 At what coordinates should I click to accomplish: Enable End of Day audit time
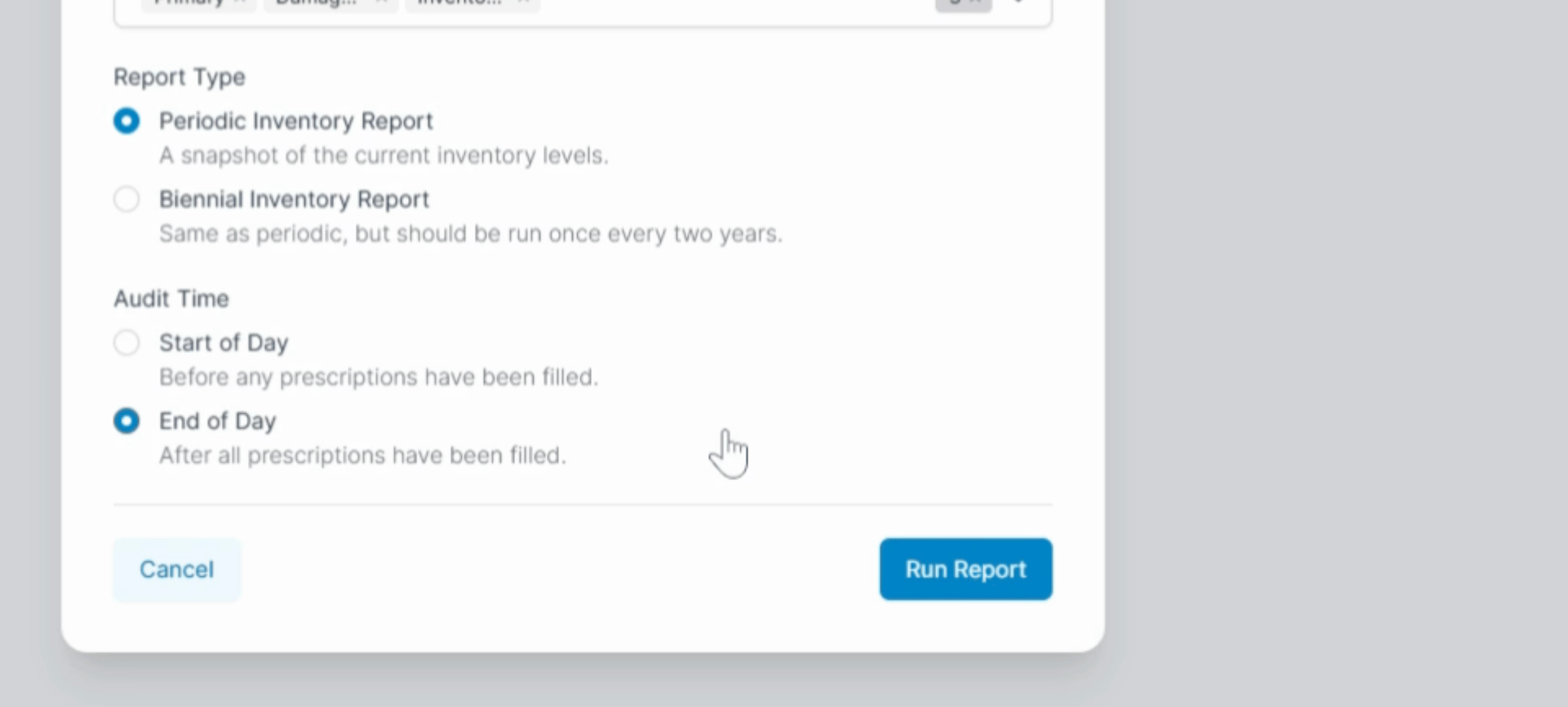pyautogui.click(x=127, y=420)
